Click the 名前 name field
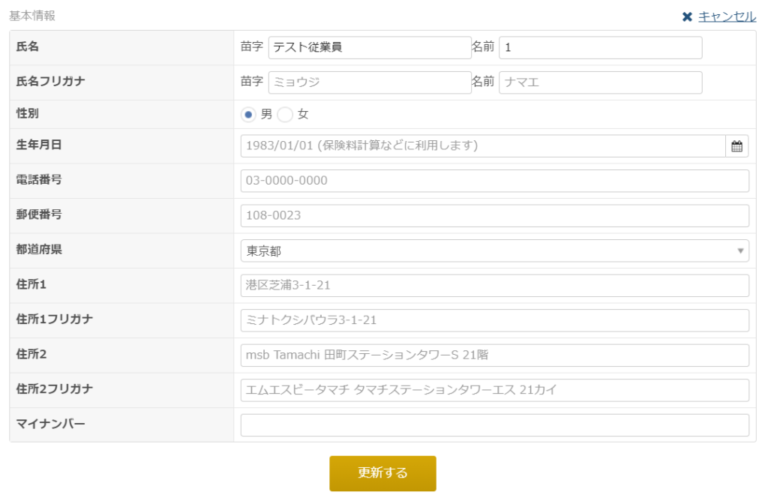This screenshot has width=768, height=495. [x=600, y=47]
